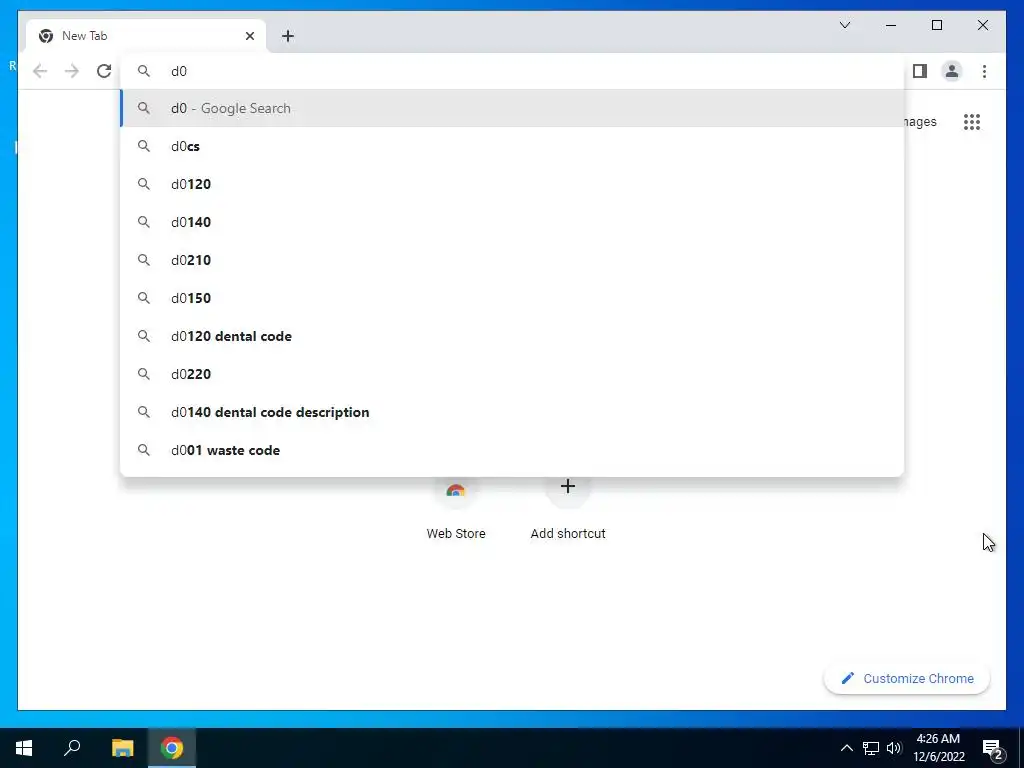Close the New Tab tab
Image resolution: width=1024 pixels, height=768 pixels.
pos(249,36)
